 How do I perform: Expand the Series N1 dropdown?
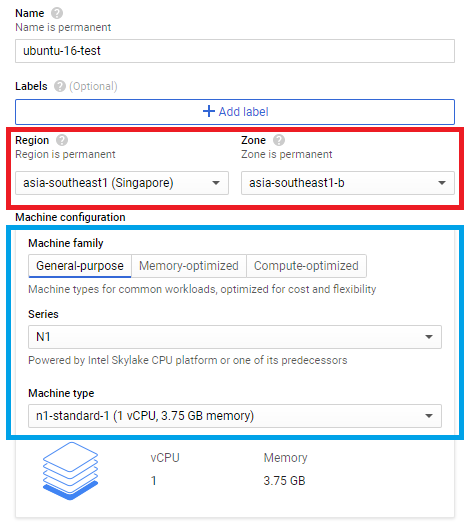tap(235, 337)
